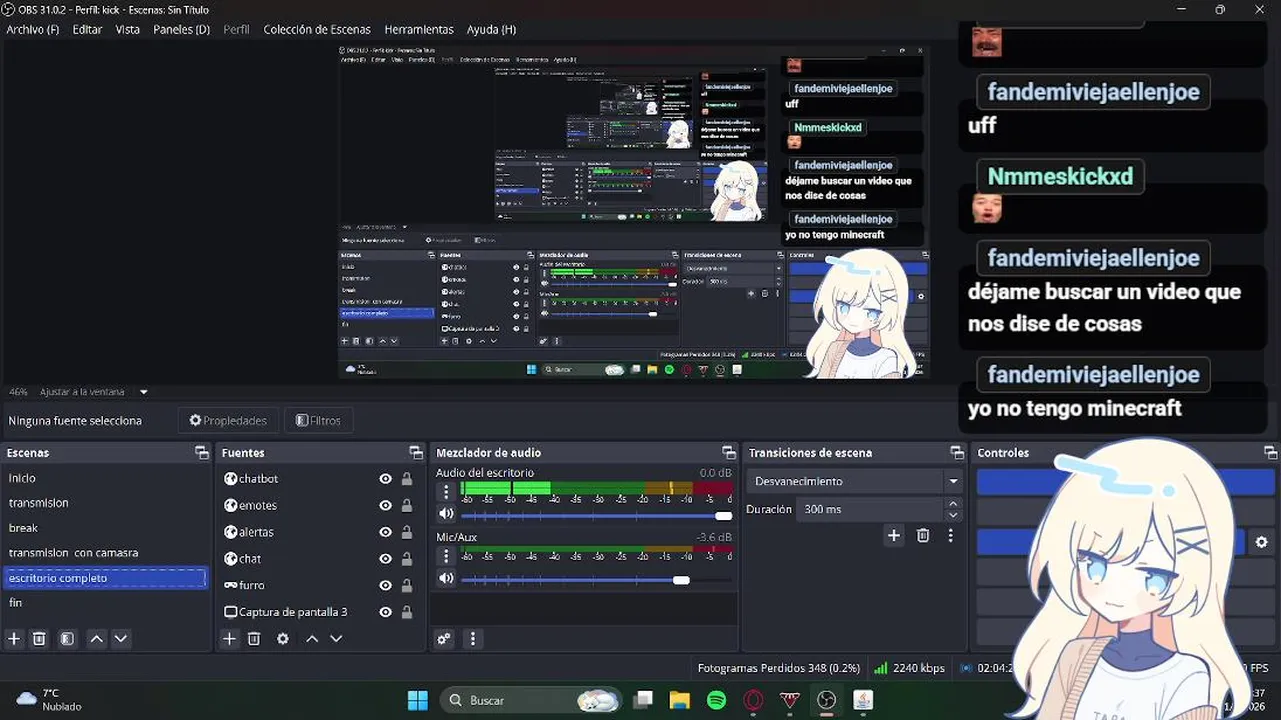Hide the emotes source

385,506
